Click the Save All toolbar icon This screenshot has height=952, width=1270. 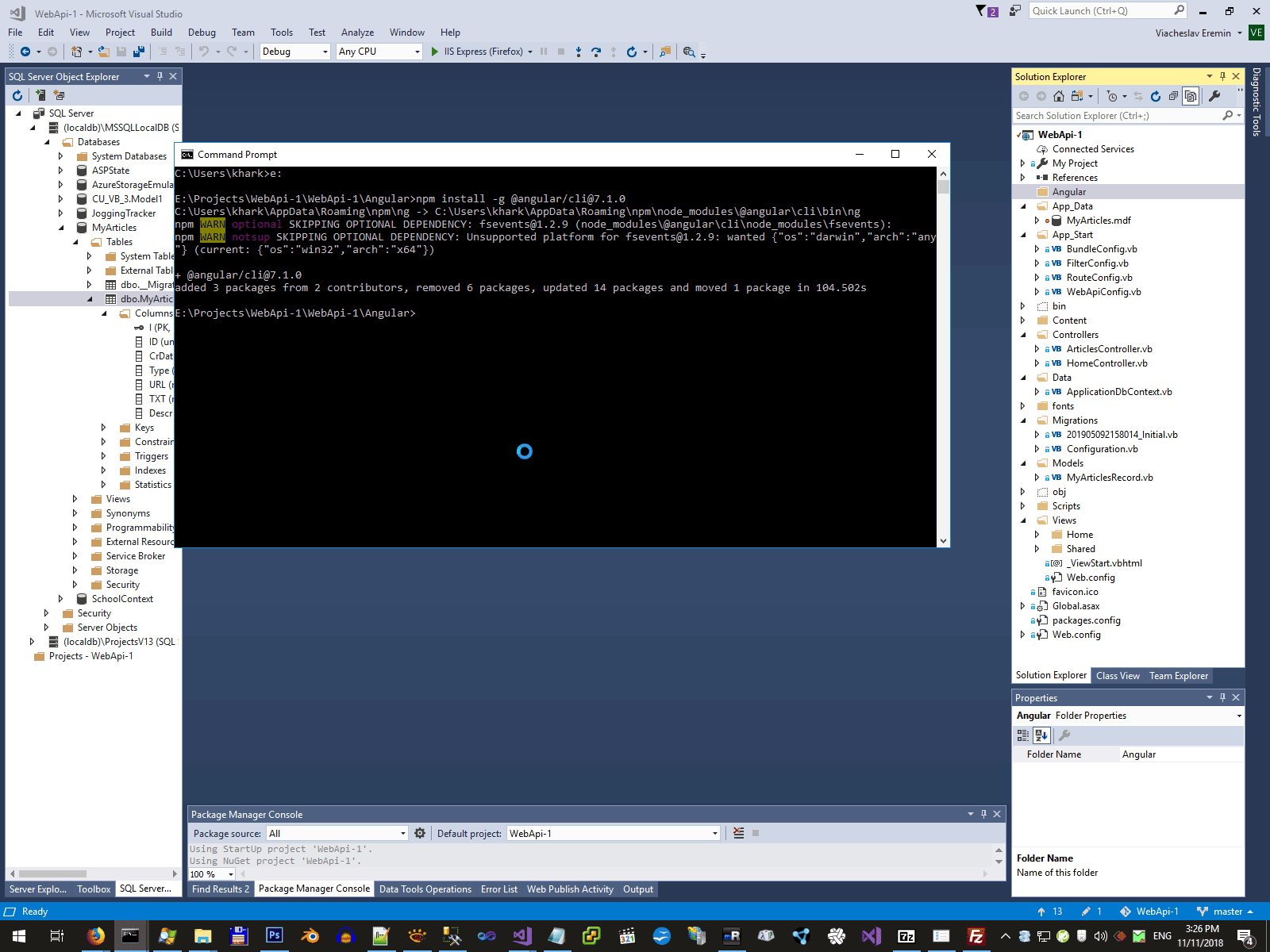point(139,52)
